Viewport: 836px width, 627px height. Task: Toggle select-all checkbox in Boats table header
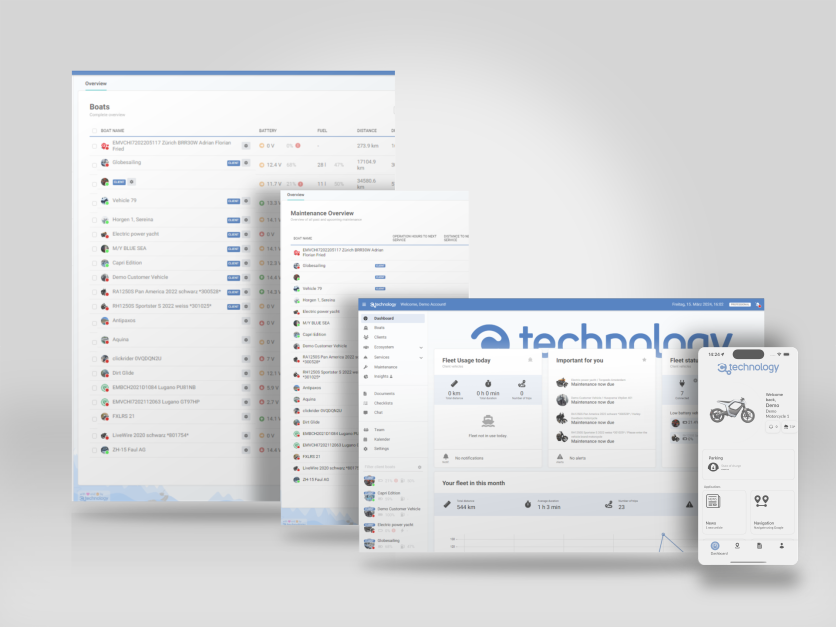[x=94, y=131]
